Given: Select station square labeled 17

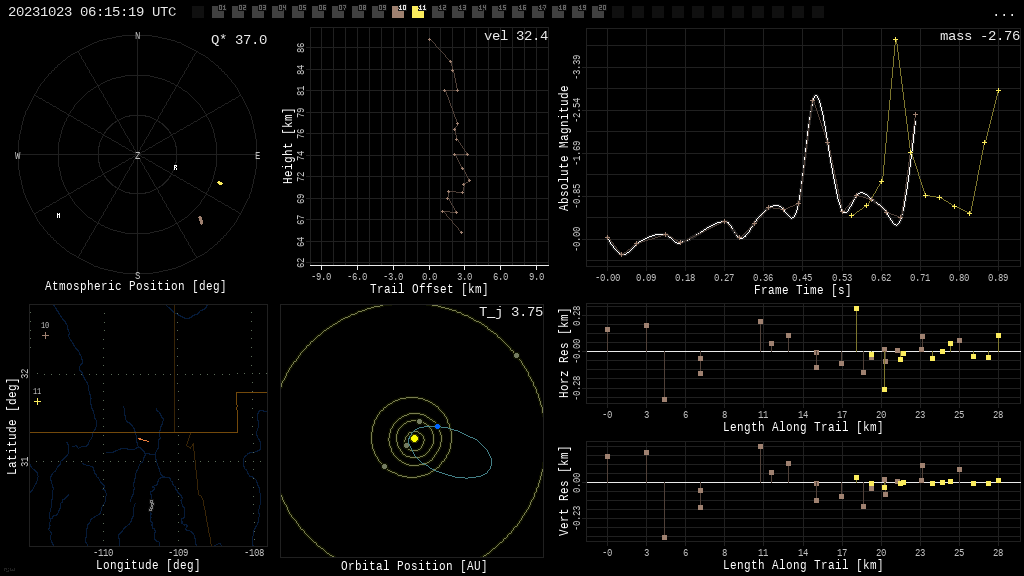Looking at the screenshot, I should coord(538,12).
